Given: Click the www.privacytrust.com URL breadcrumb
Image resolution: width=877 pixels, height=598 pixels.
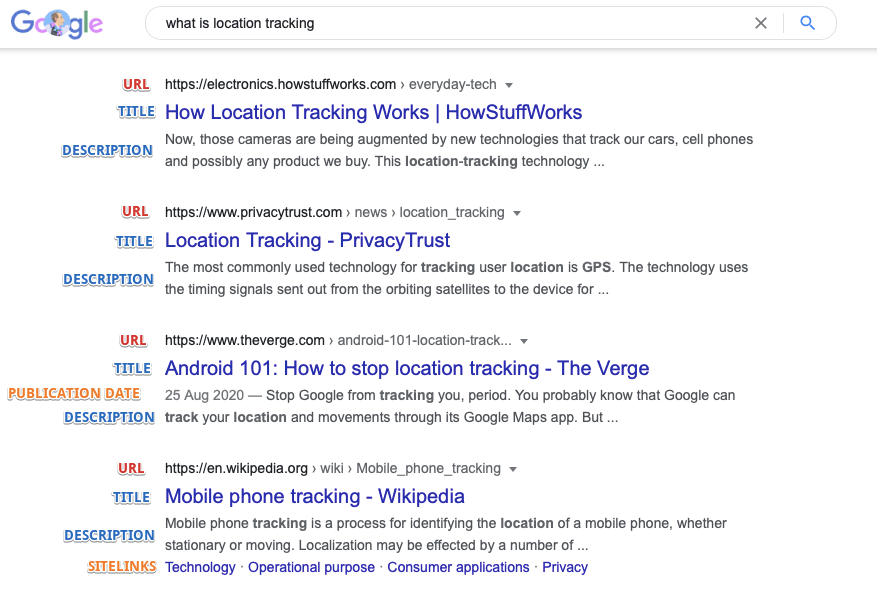Looking at the screenshot, I should (334, 213).
